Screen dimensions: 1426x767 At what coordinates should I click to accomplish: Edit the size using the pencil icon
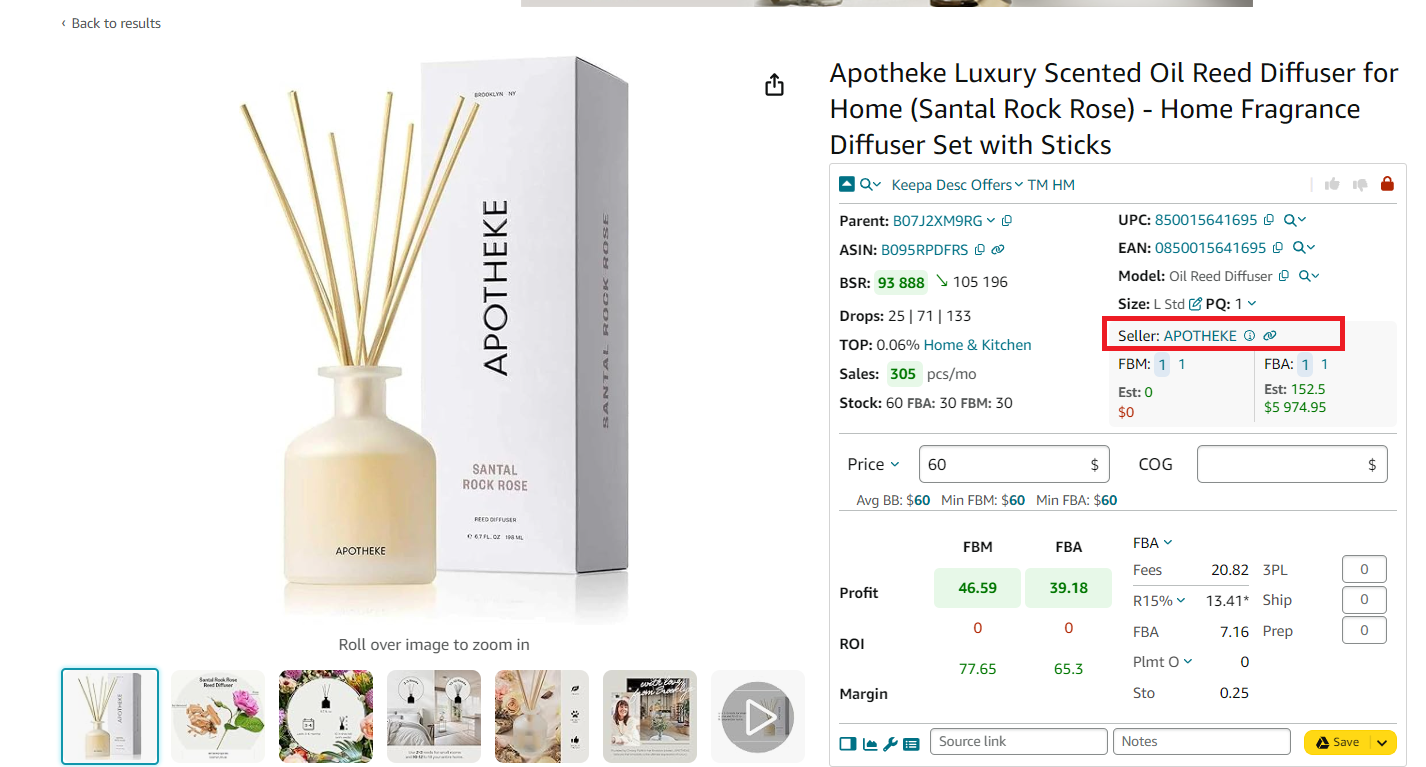1195,304
